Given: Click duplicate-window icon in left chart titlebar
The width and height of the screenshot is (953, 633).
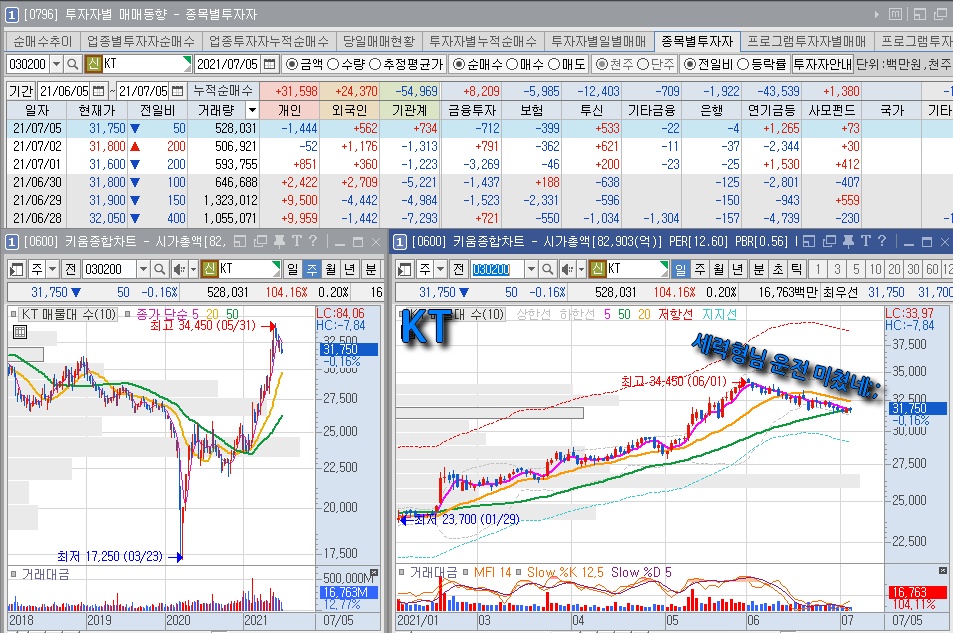Looking at the screenshot, I should tap(261, 241).
